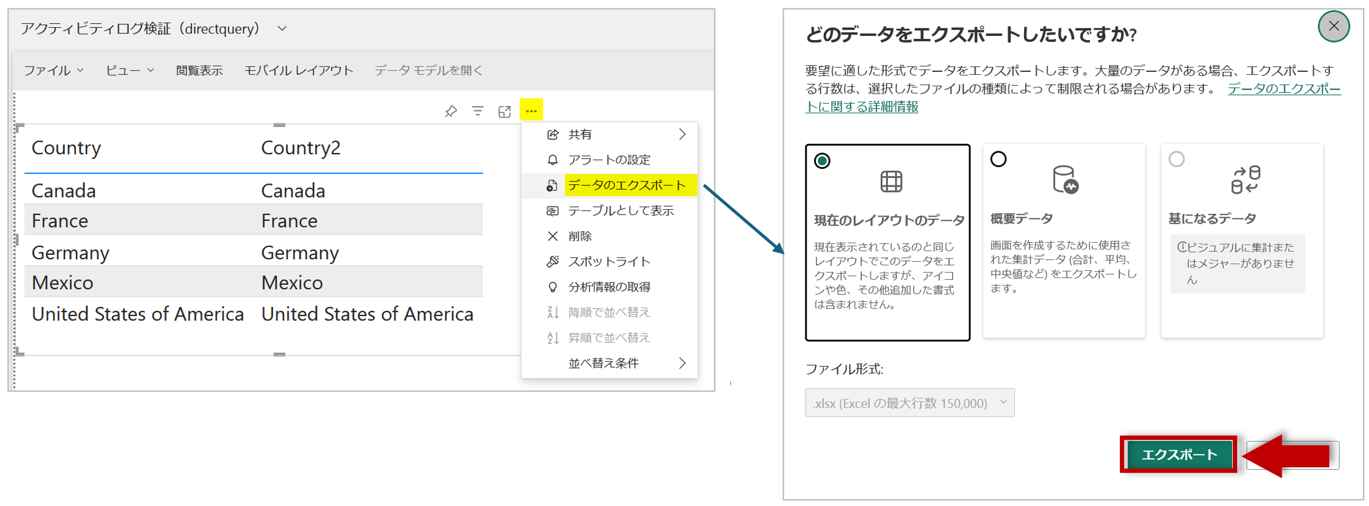Expand the 共有 submenu arrow
The height and width of the screenshot is (506, 1369).
coord(682,134)
